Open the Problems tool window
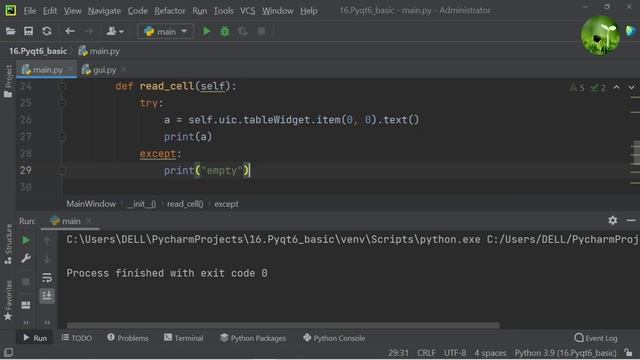This screenshot has height=360, width=640. [x=128, y=338]
